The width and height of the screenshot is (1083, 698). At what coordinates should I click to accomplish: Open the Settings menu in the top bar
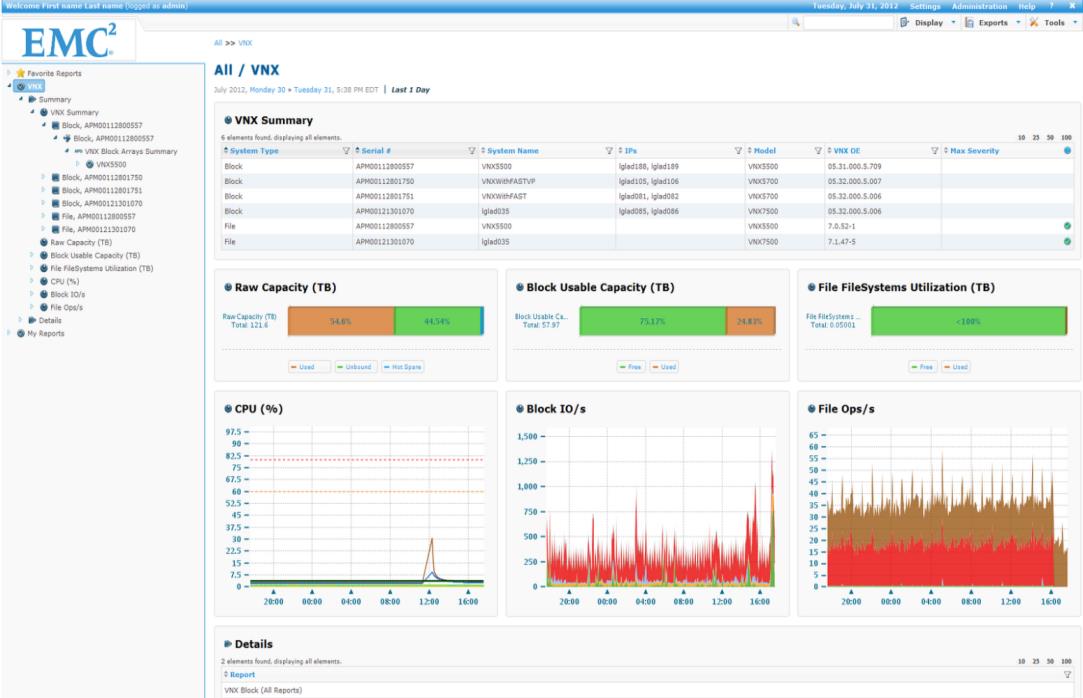click(x=925, y=6)
